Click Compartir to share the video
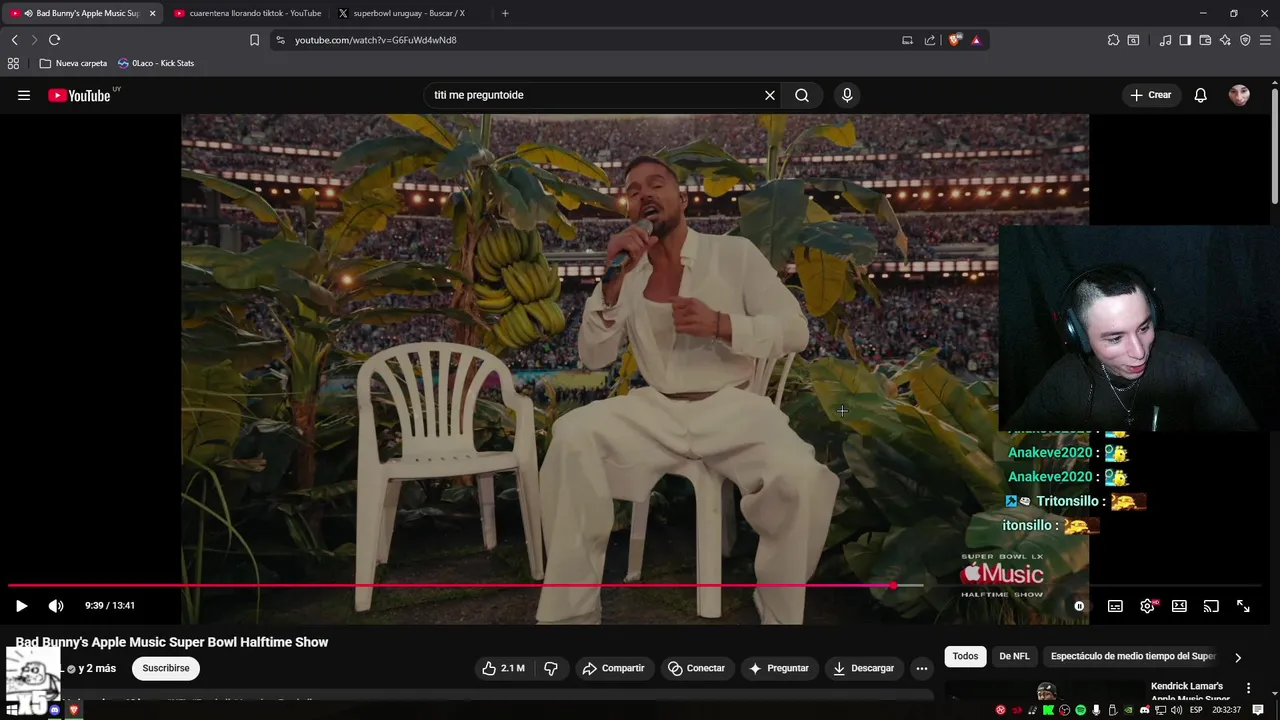The image size is (1280, 720). 614,668
